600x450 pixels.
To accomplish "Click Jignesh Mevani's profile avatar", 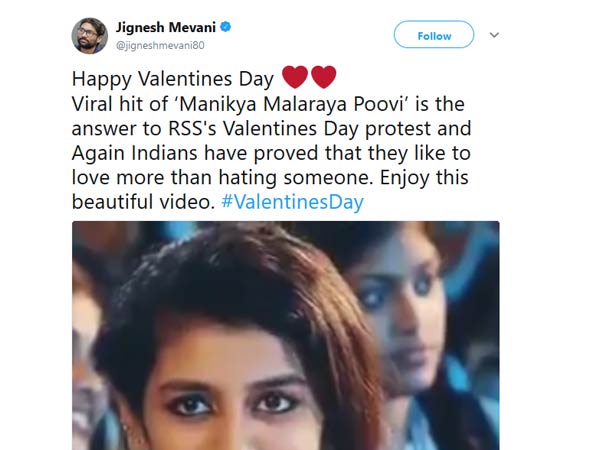I will (90, 36).
